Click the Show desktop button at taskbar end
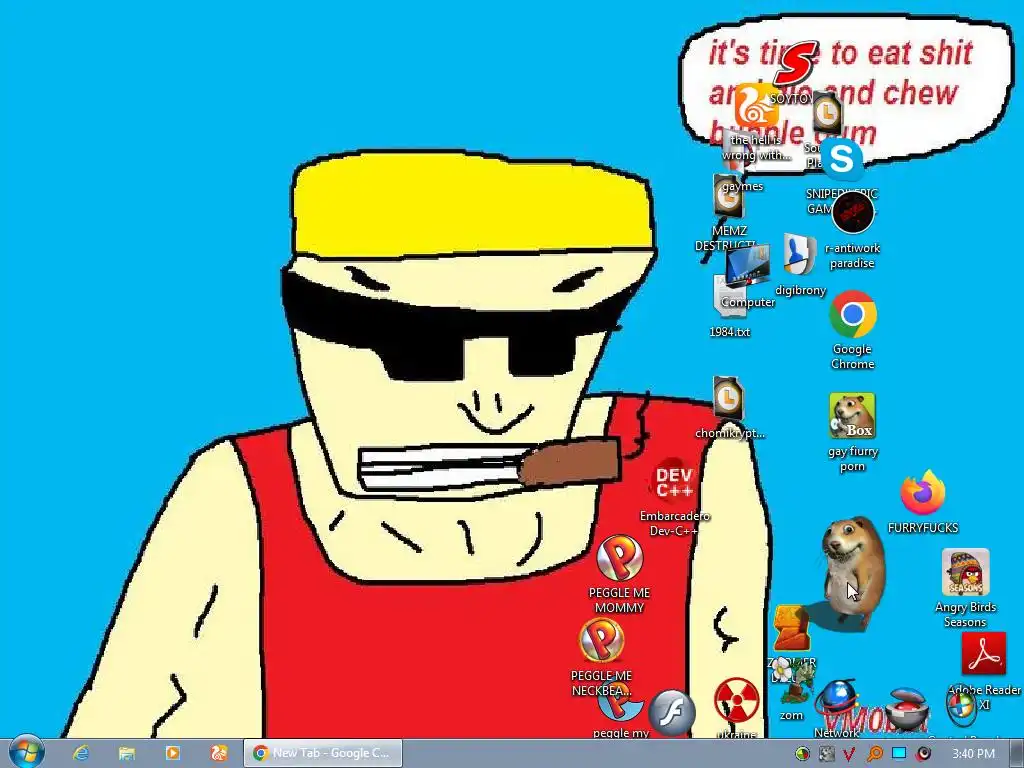 pyautogui.click(x=1017, y=753)
